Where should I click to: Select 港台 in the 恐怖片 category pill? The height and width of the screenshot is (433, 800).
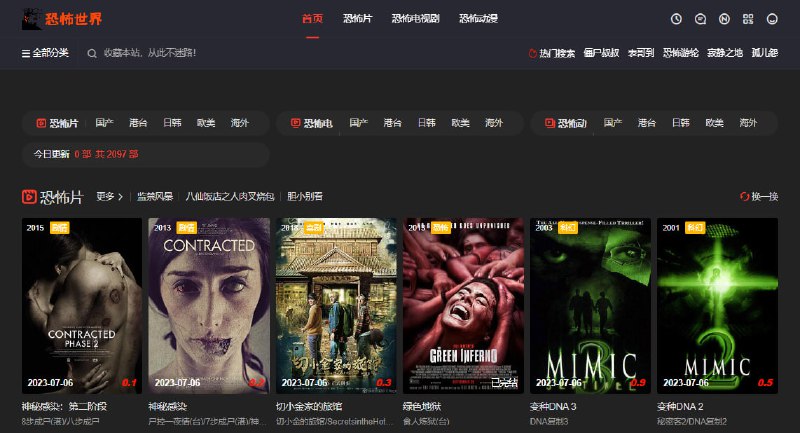click(x=138, y=123)
